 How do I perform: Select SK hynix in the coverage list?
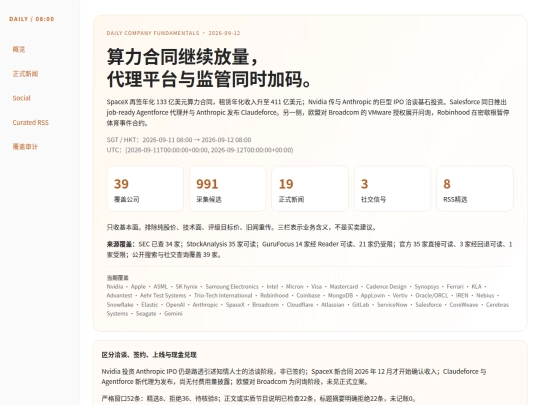(186, 287)
